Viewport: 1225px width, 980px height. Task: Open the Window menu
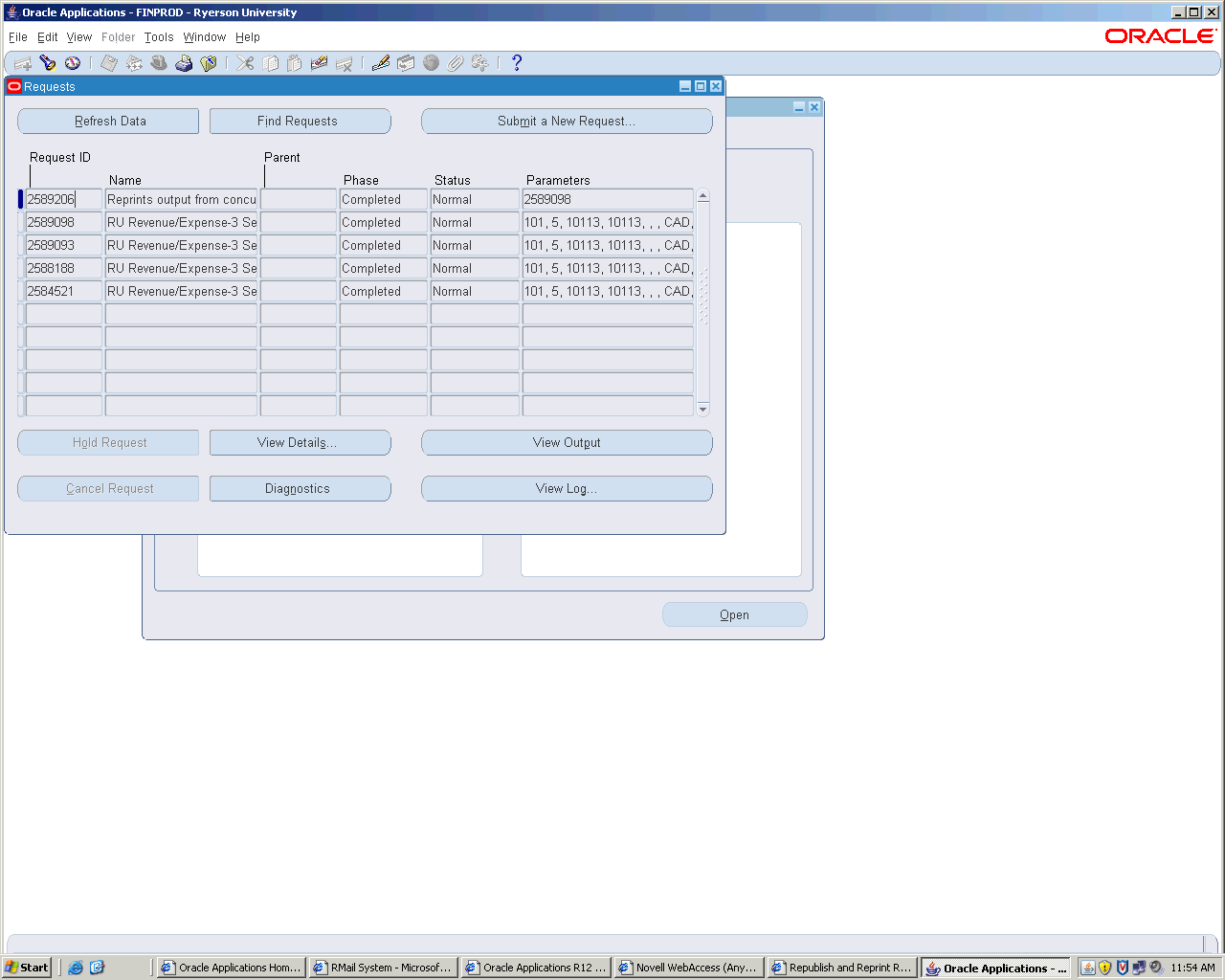pyautogui.click(x=205, y=37)
